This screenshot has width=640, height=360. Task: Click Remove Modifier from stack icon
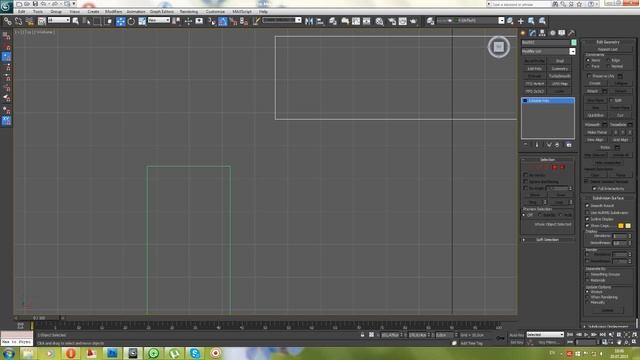click(558, 145)
